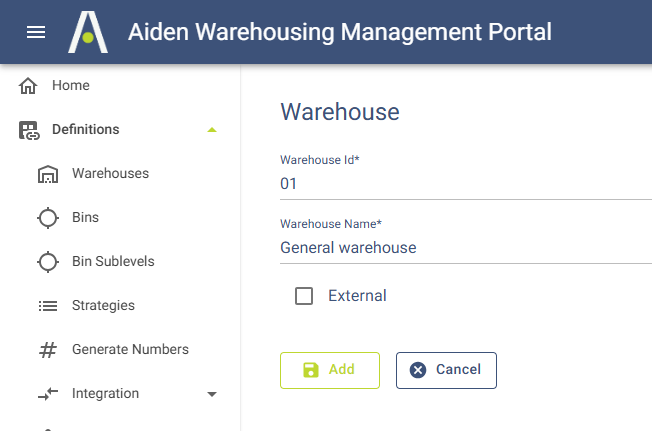Image resolution: width=652 pixels, height=431 pixels.
Task: Click the Integration arrows icon
Action: (x=48, y=393)
